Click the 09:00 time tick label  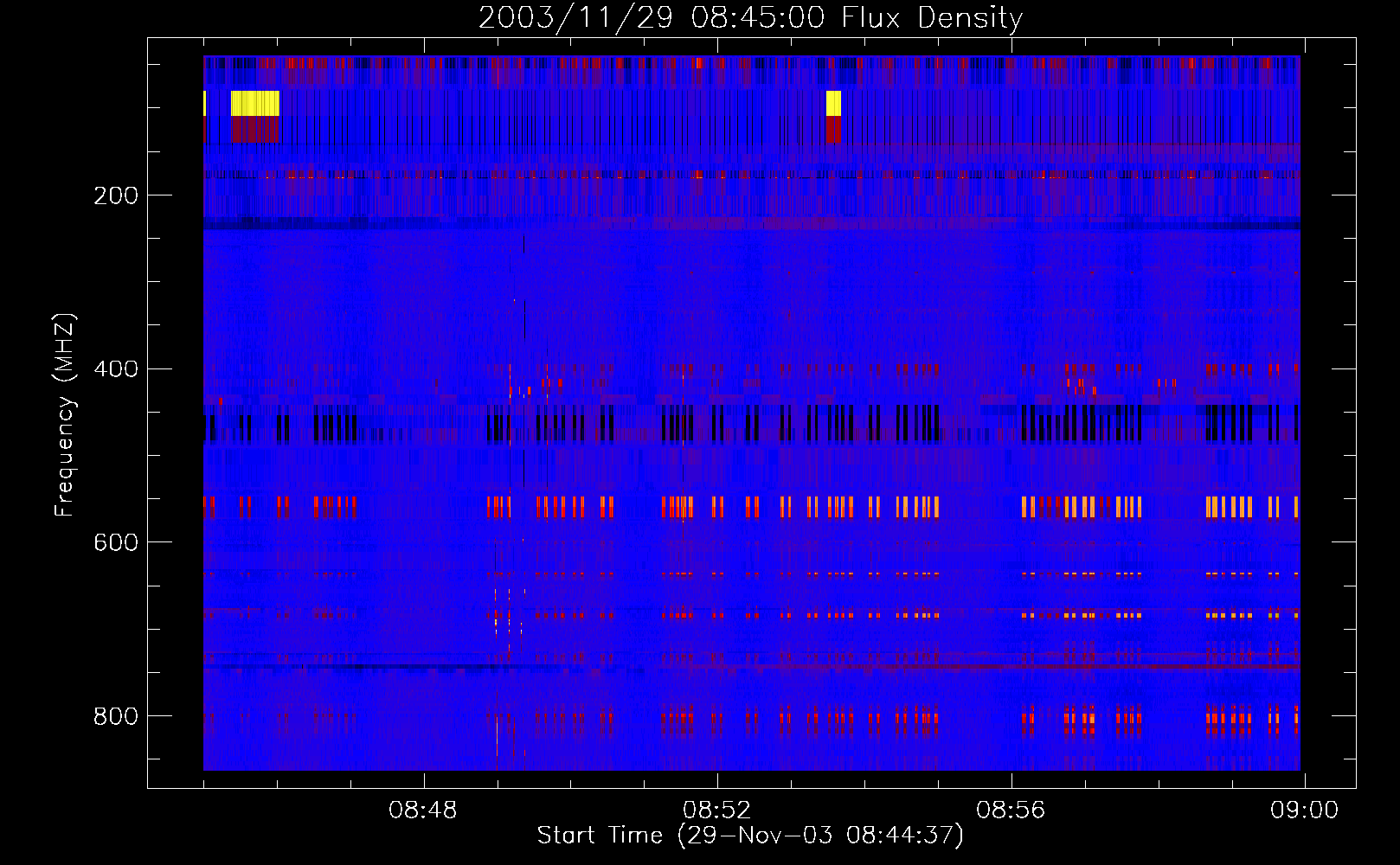pos(1304,811)
